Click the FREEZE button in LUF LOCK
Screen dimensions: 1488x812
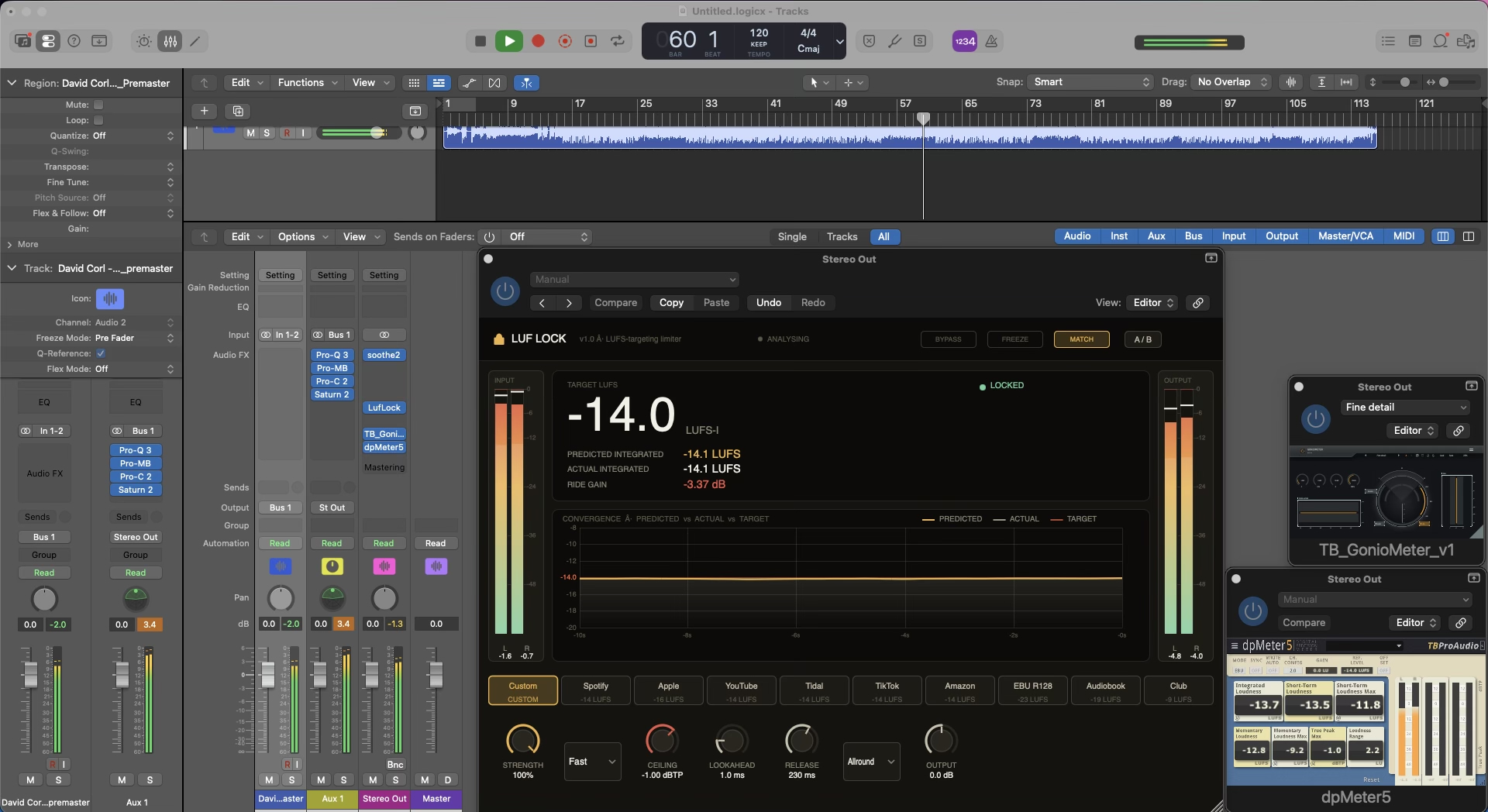[x=1014, y=339]
